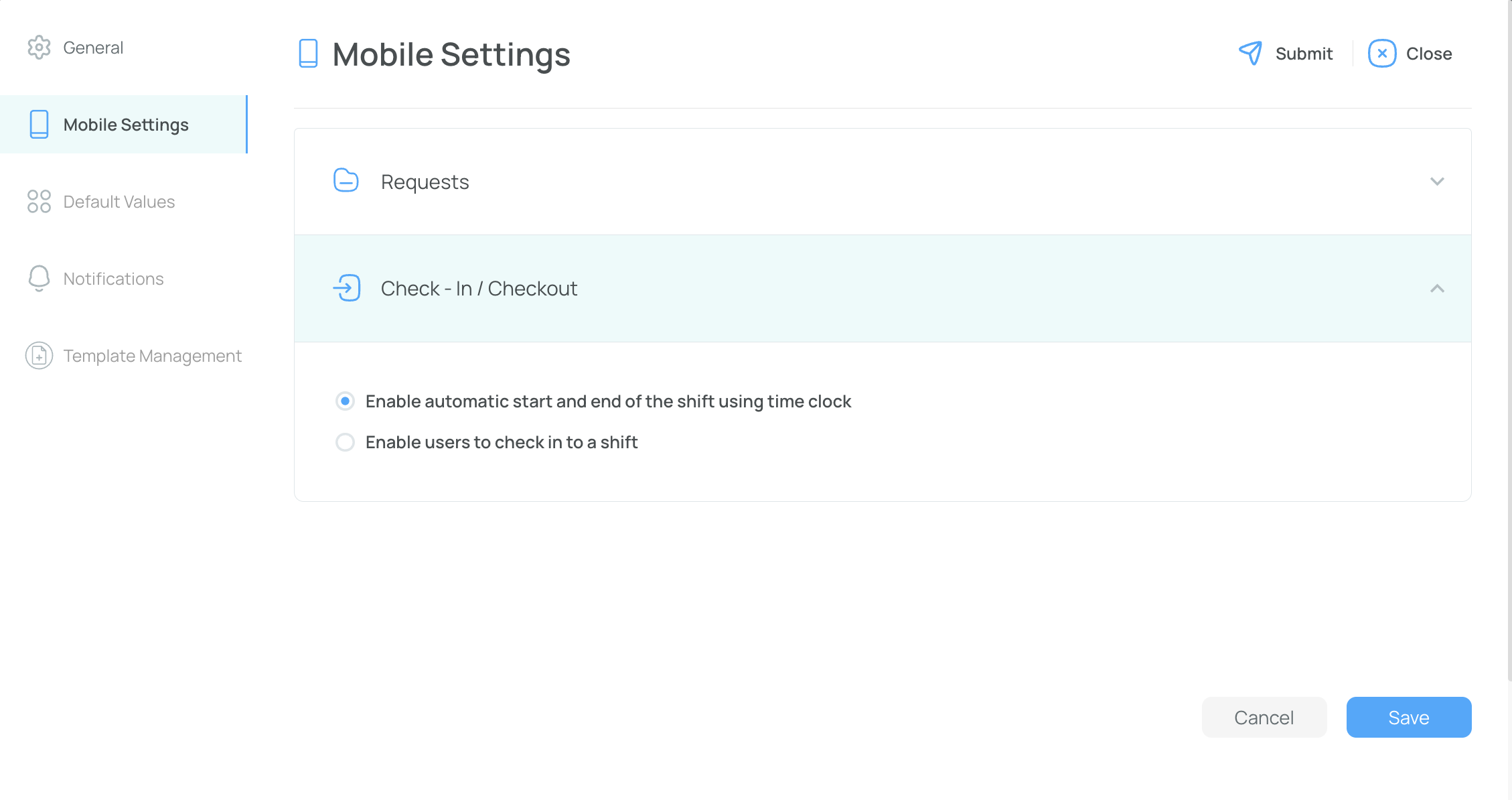This screenshot has width=1512, height=800.
Task: Click the vertical scrollbar on right edge
Action: point(1509,342)
